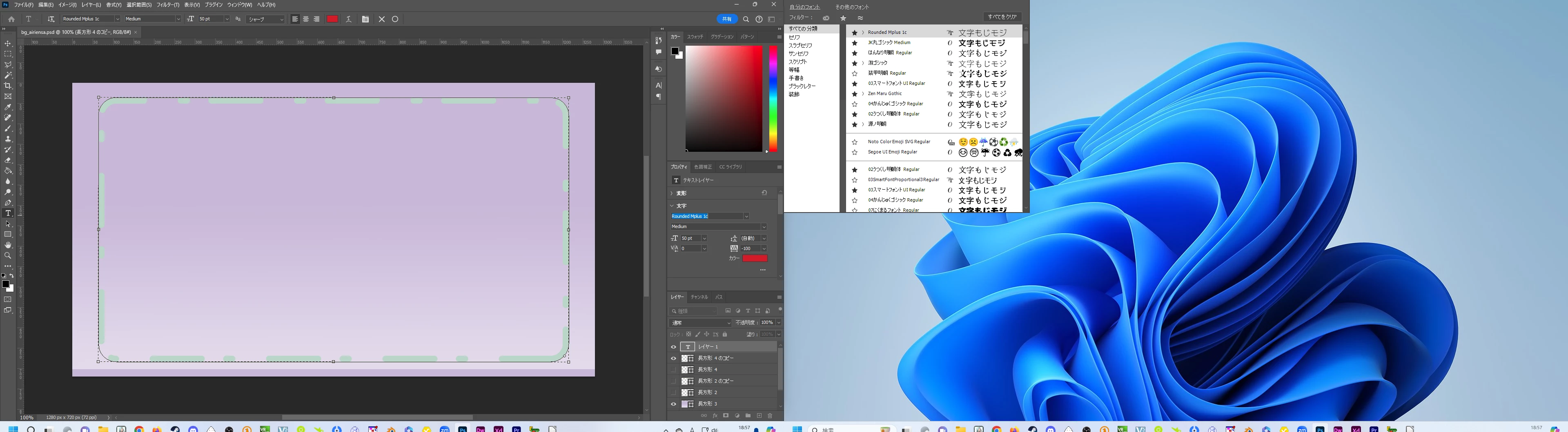This screenshot has width=1568, height=432.
Task: Open the 通常 blend mode dropdown
Action: coord(700,323)
